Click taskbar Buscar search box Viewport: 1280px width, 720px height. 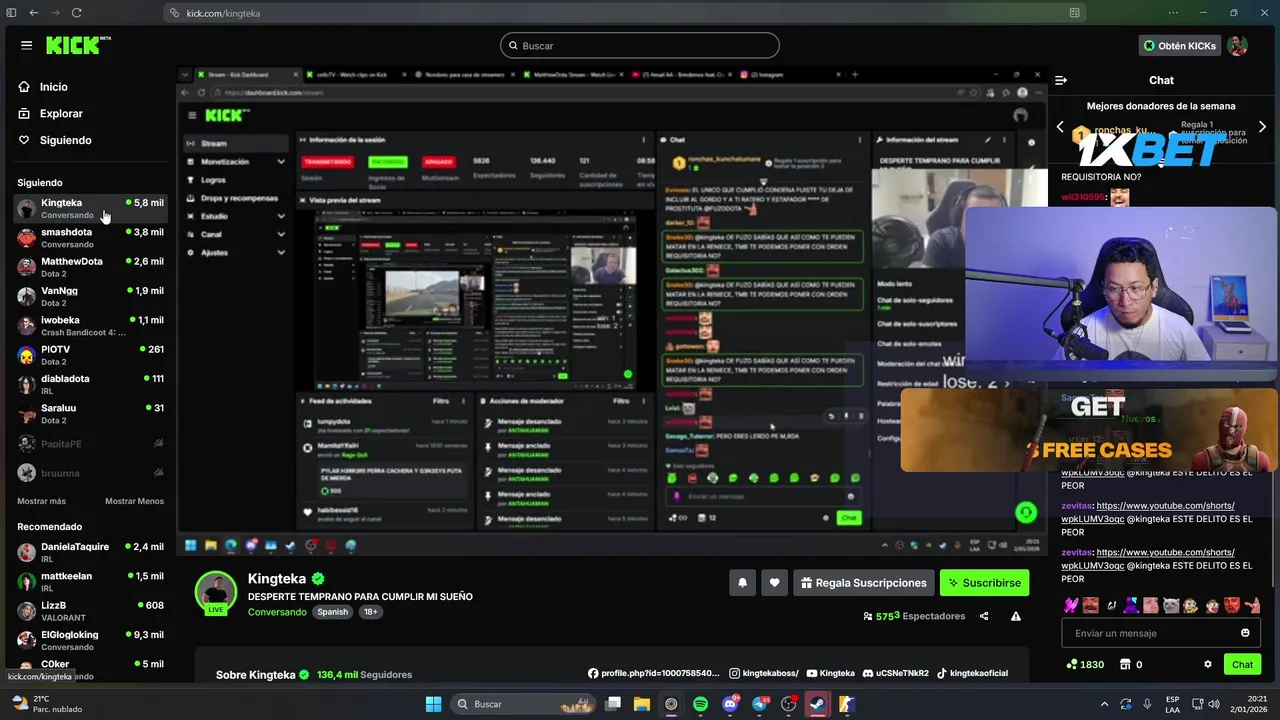pyautogui.click(x=525, y=704)
